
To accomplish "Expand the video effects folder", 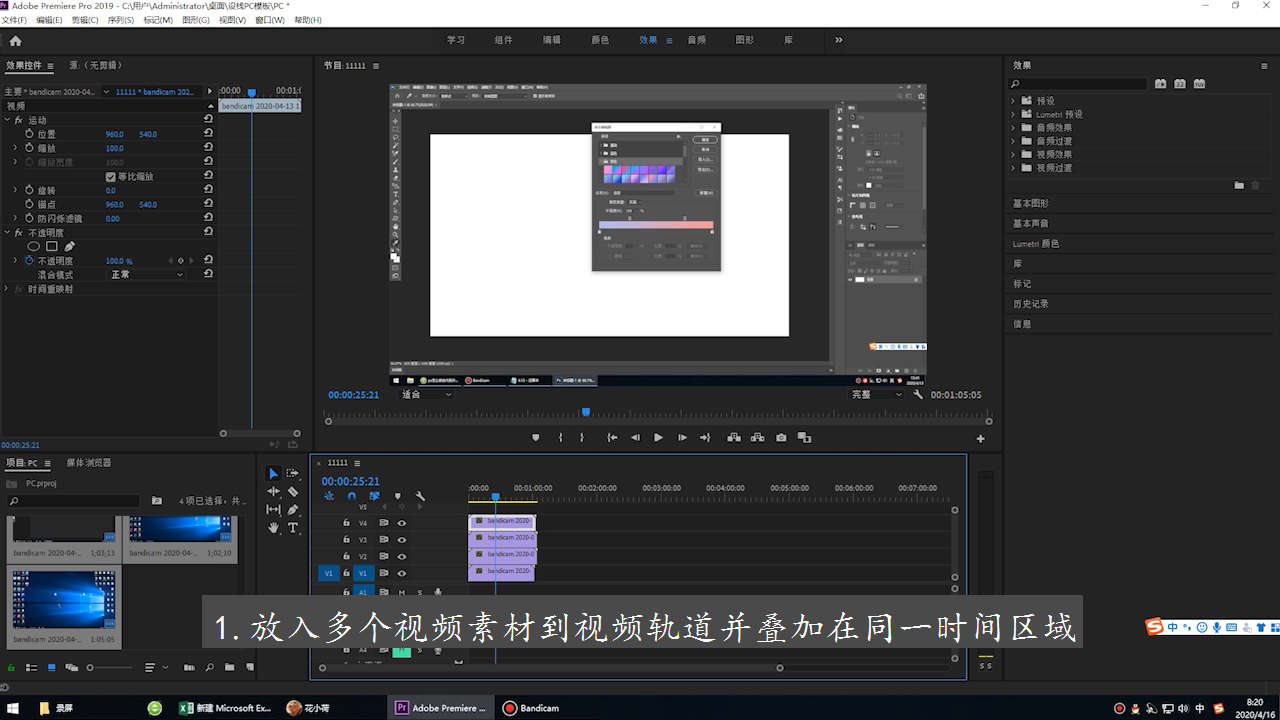I will tap(1013, 154).
